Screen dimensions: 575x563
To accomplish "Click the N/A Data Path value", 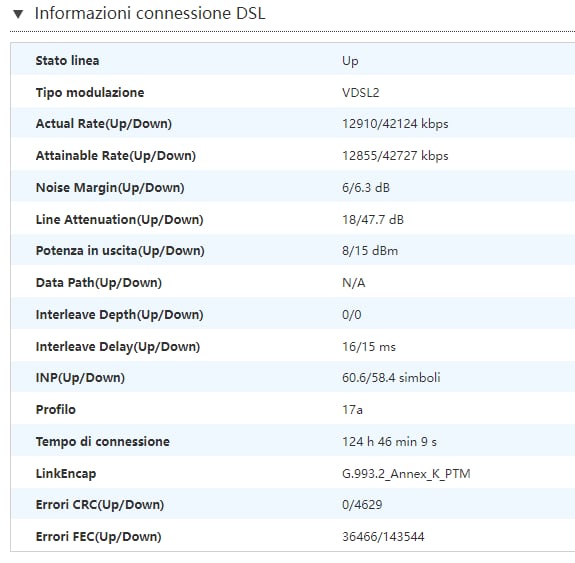I will click(354, 283).
